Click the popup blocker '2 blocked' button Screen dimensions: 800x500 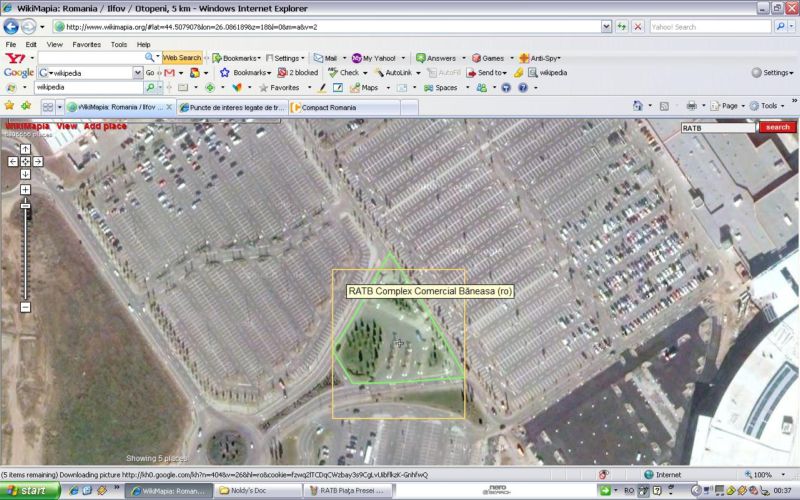click(x=297, y=73)
